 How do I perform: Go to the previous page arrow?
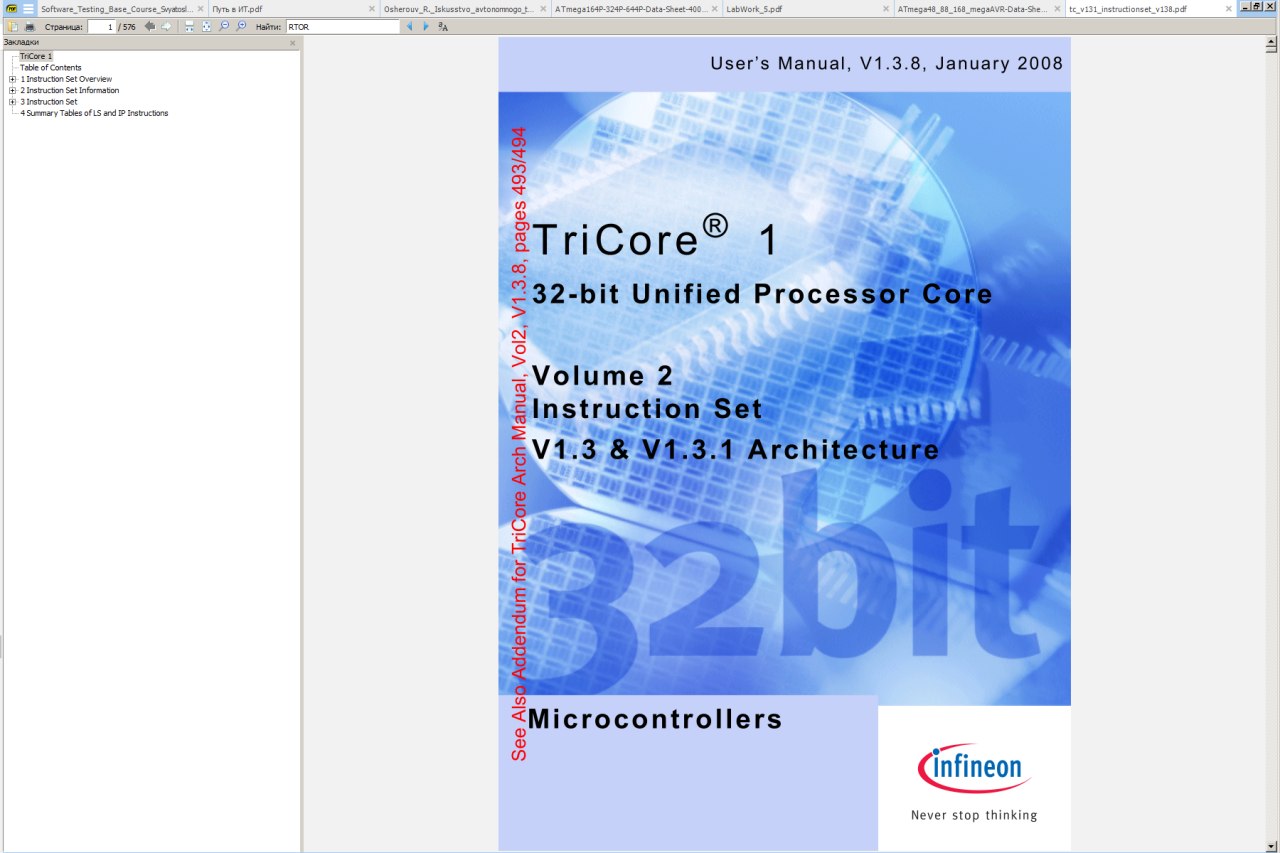[150, 27]
